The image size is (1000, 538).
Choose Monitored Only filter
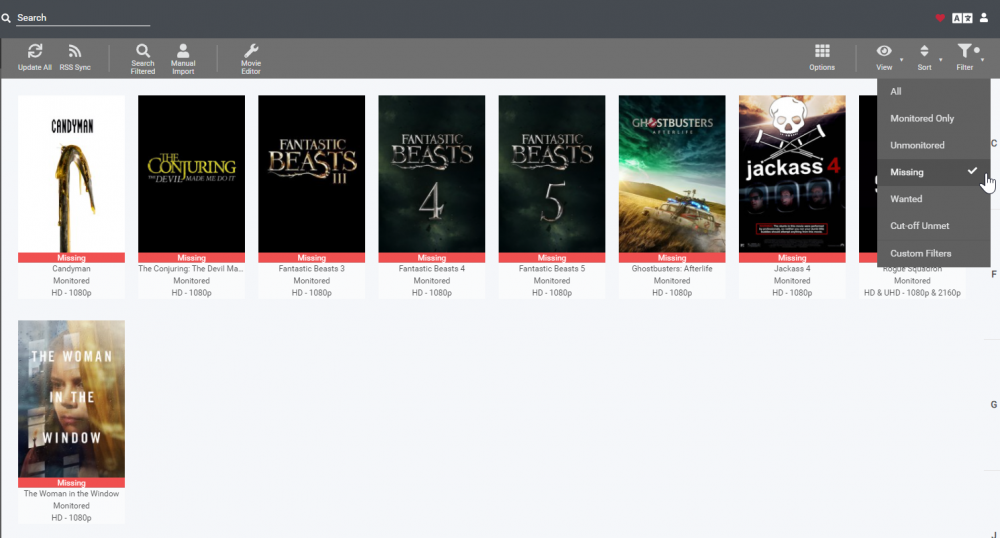tap(934, 119)
